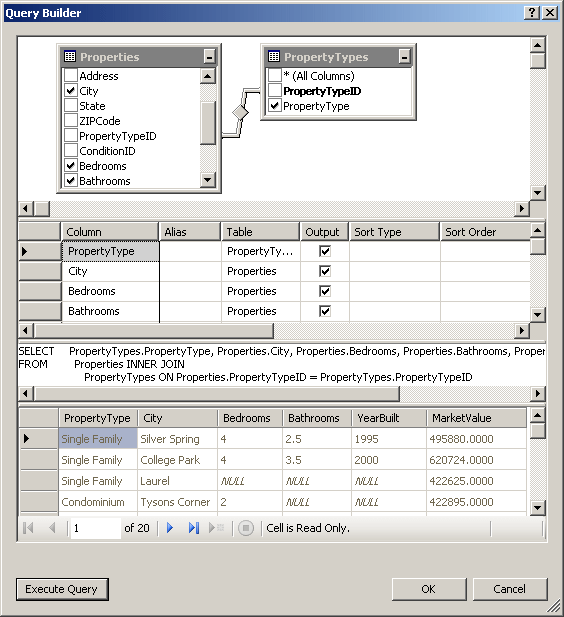
Task: Click the Sort Order column header
Action: (485, 232)
